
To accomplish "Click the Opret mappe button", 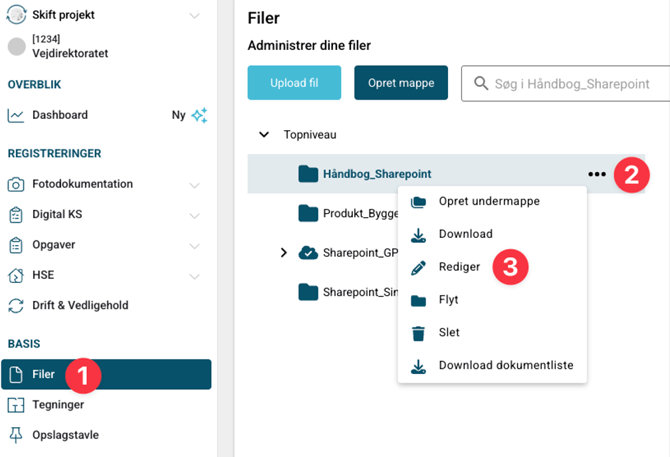I will click(400, 83).
